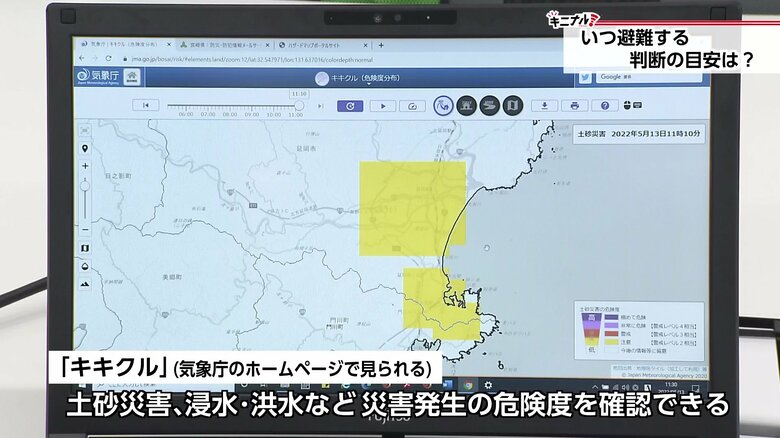Click the 土砂災害 2022年5月13日11時10分 label
This screenshot has height=438, width=780.
coord(639,134)
